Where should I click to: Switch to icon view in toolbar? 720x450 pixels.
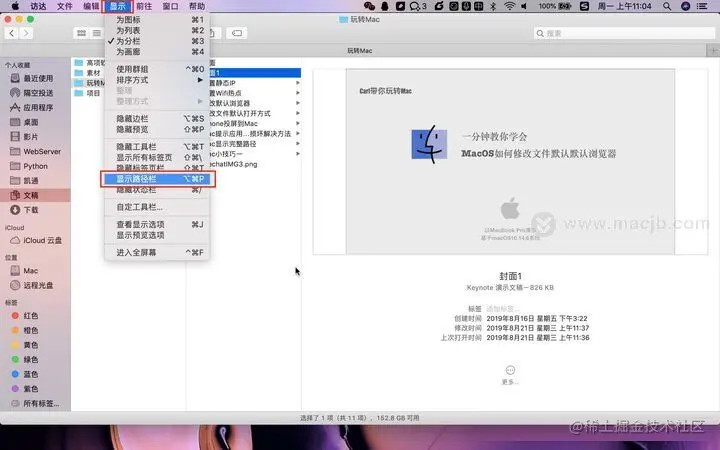point(81,33)
